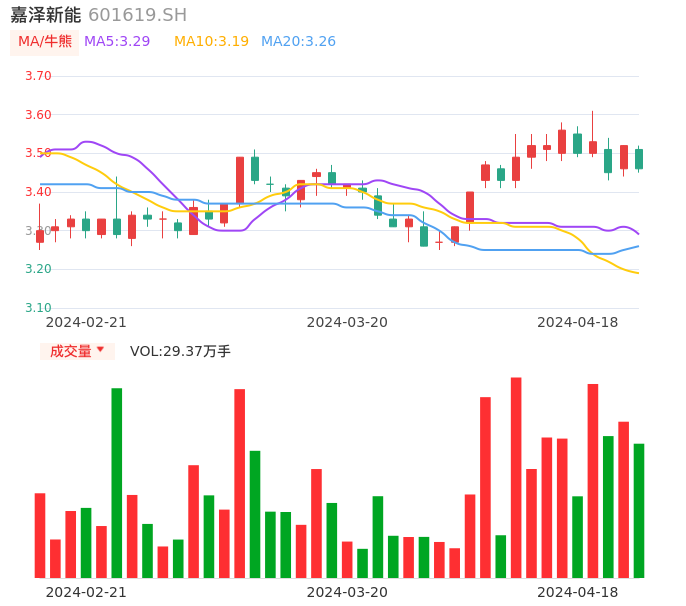Select the 2024-02-21 date on price axis

pyautogui.click(x=86, y=322)
